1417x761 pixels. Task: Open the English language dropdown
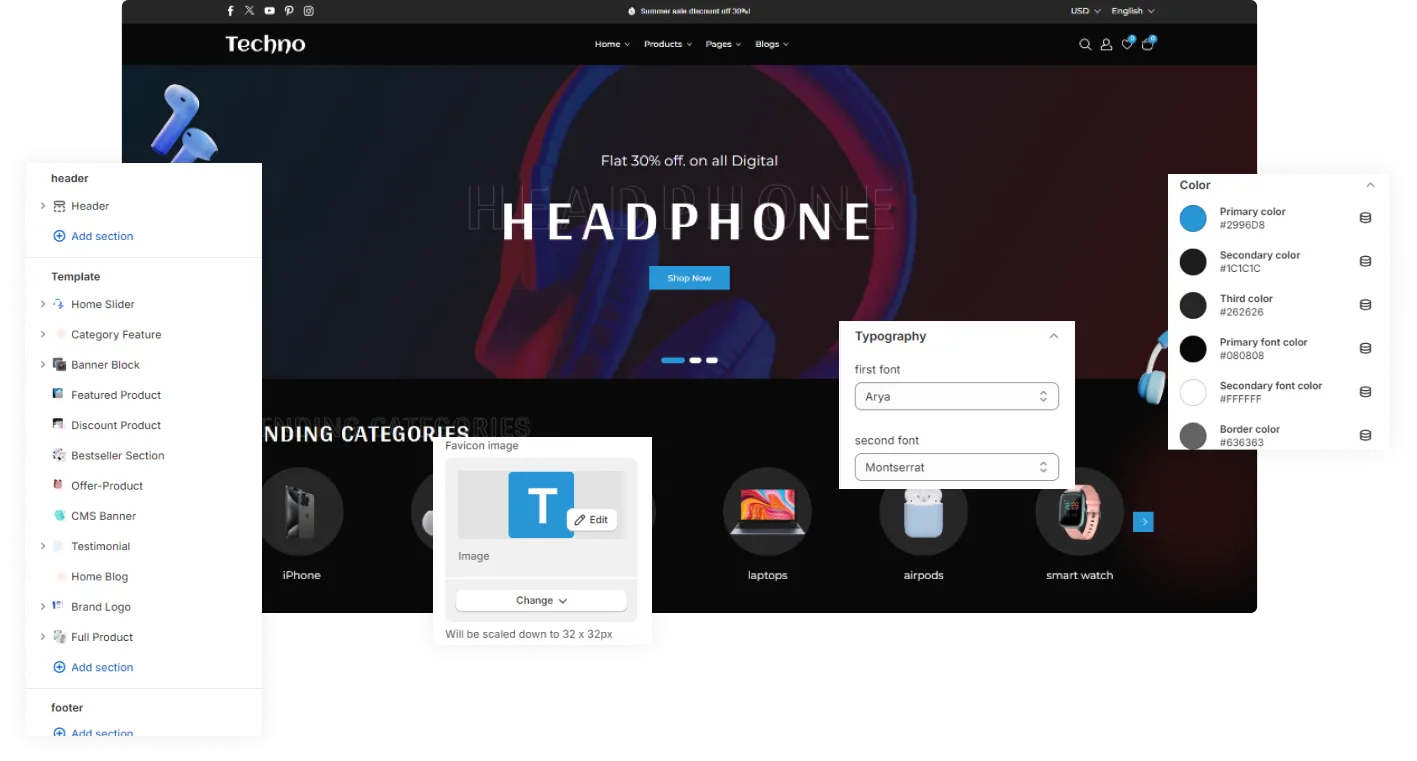tap(1133, 11)
